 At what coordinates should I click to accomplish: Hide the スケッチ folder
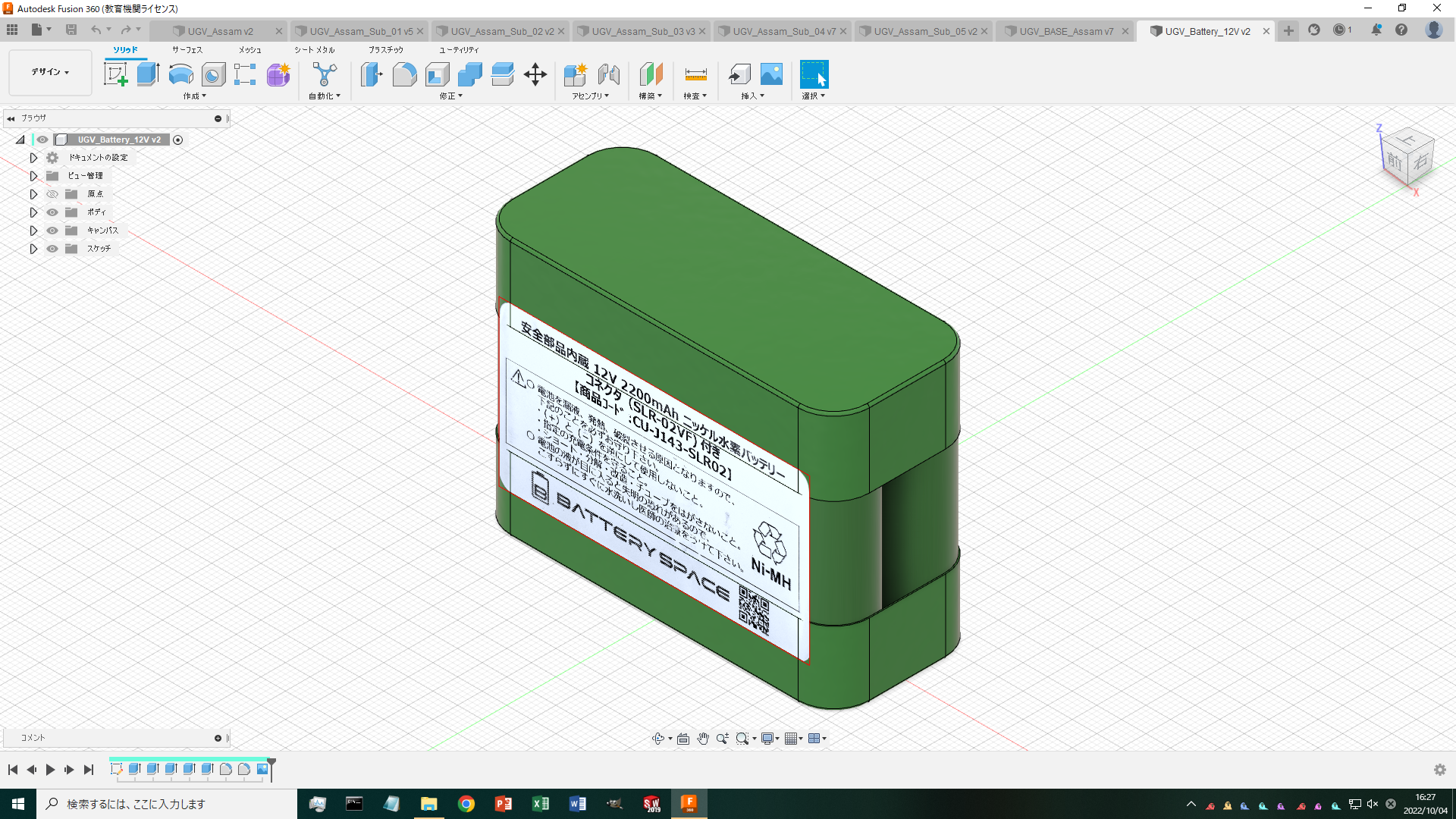tap(52, 249)
